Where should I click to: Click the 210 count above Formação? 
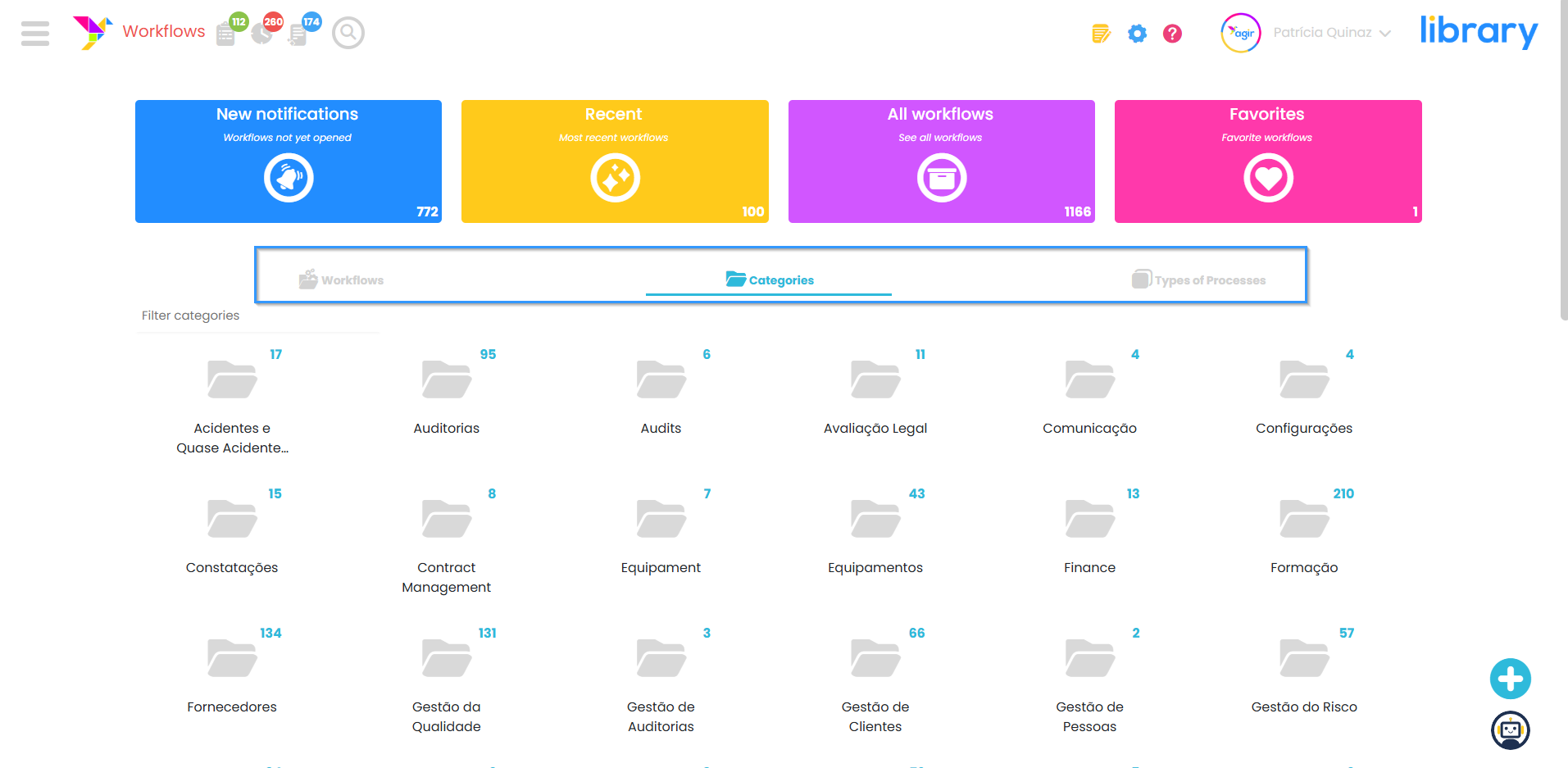(1343, 493)
